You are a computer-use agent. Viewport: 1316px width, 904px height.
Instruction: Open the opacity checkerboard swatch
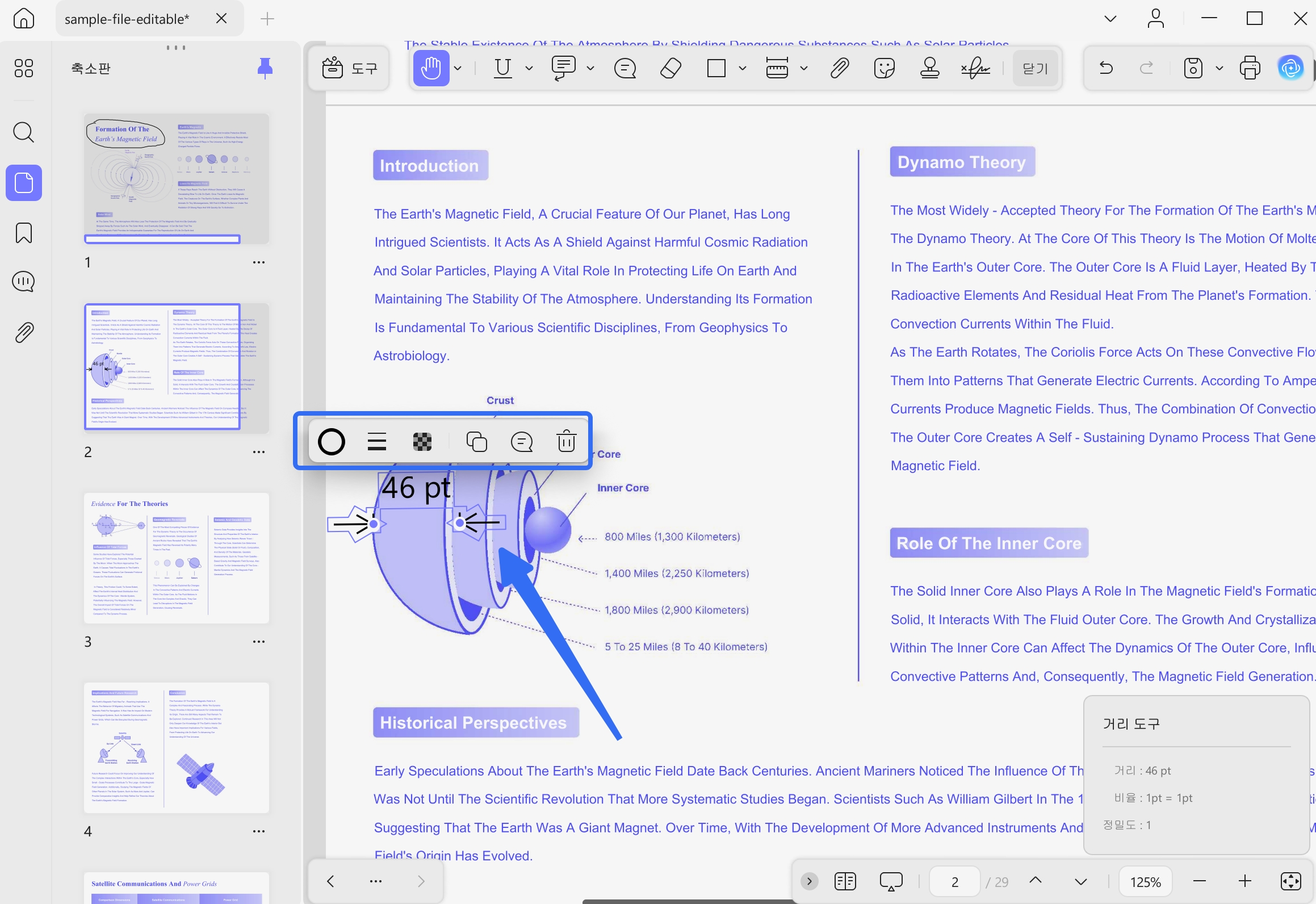(x=422, y=441)
